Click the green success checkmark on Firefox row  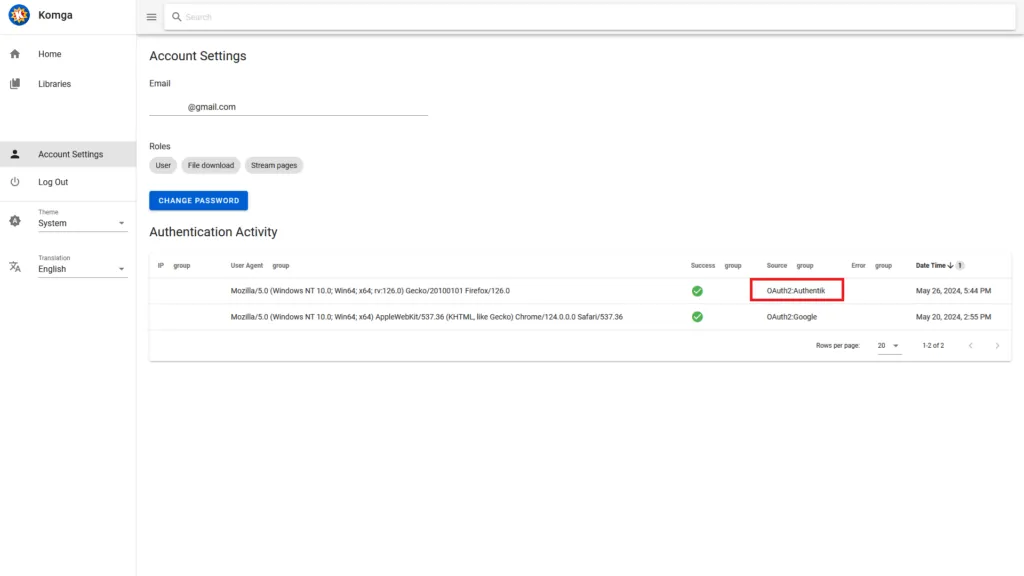[697, 291]
